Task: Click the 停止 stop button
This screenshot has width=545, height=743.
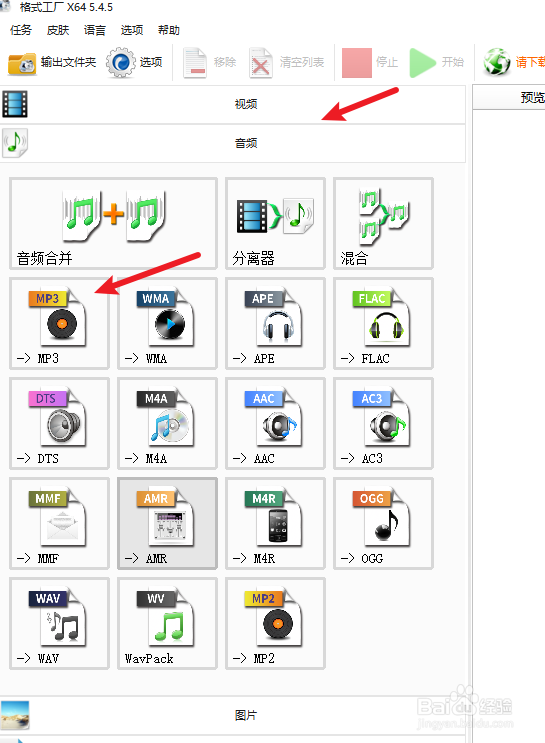Action: pyautogui.click(x=370, y=63)
